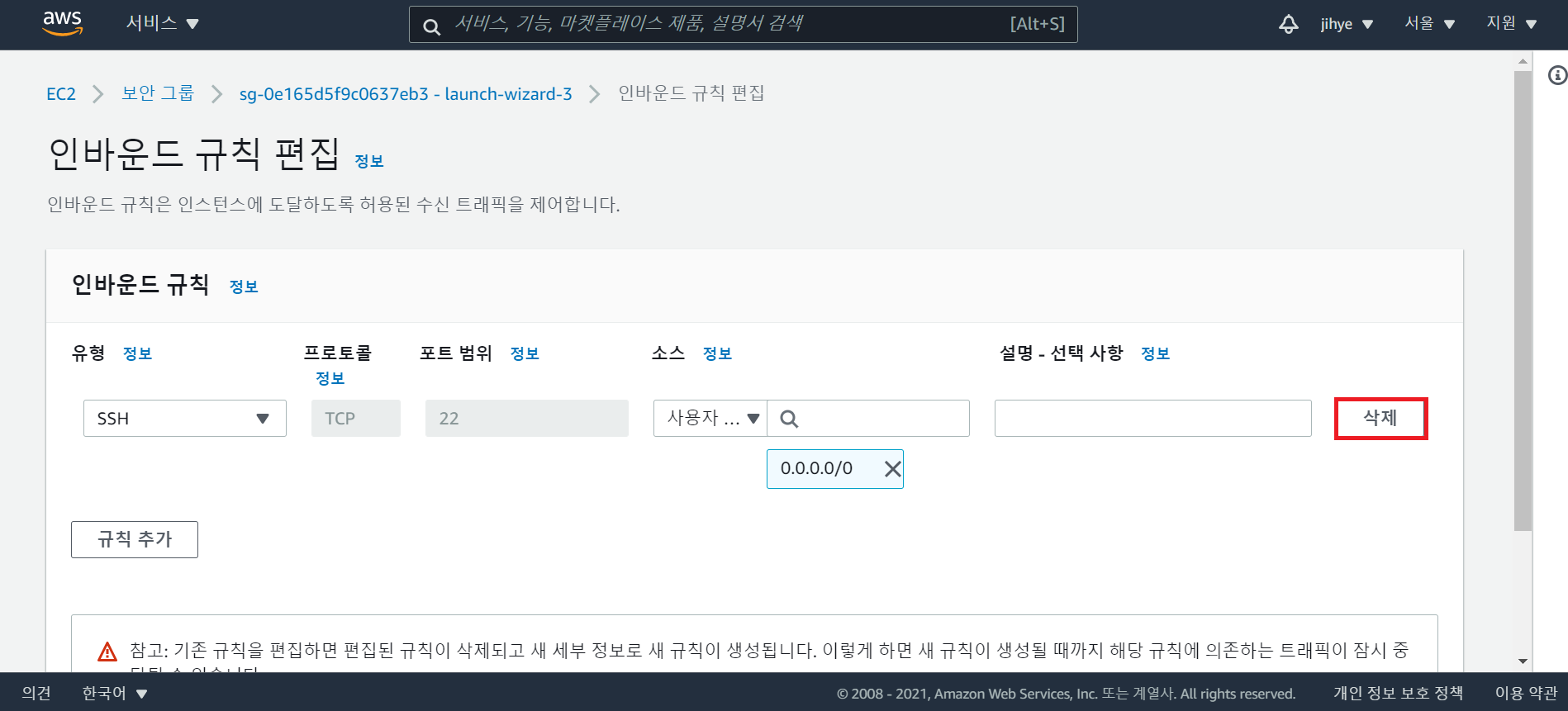The height and width of the screenshot is (711, 1568).
Task: Click the source CIDR search field
Action: click(868, 418)
